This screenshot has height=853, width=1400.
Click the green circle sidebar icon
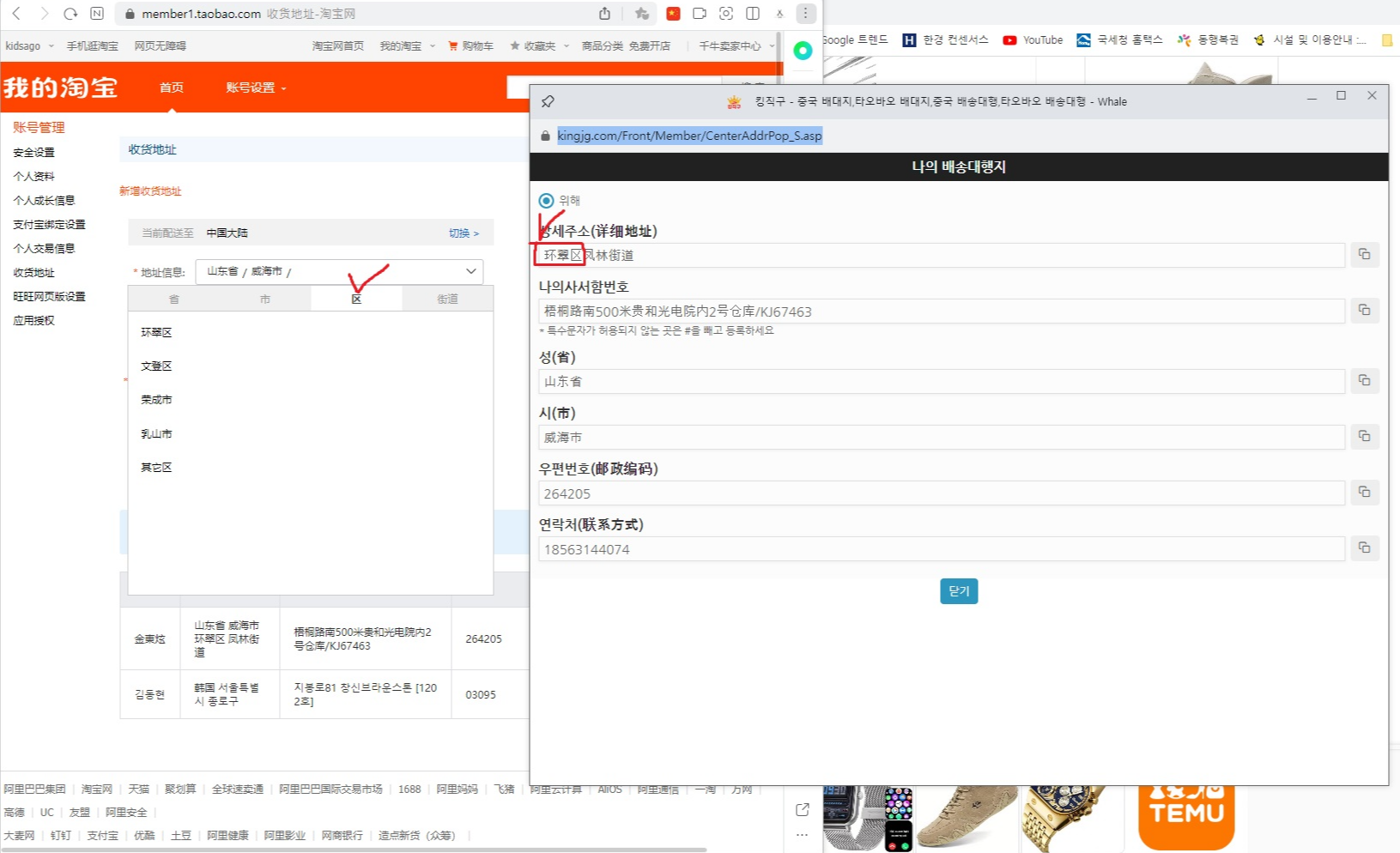point(803,51)
